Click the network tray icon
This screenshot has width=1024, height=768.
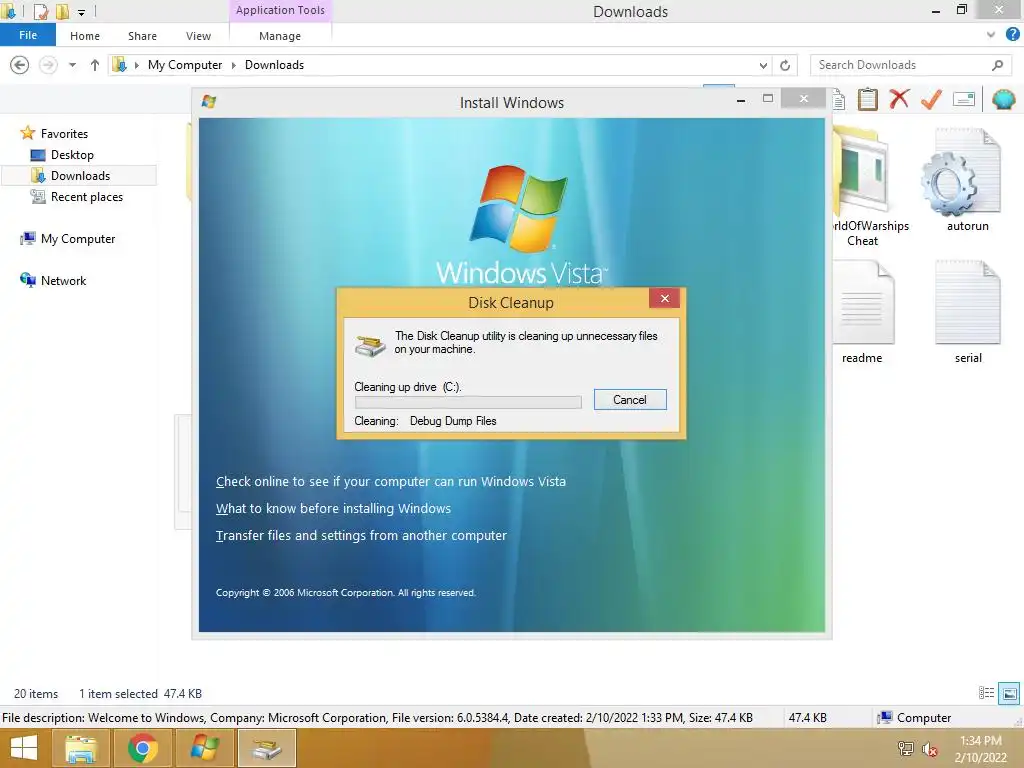[x=905, y=748]
